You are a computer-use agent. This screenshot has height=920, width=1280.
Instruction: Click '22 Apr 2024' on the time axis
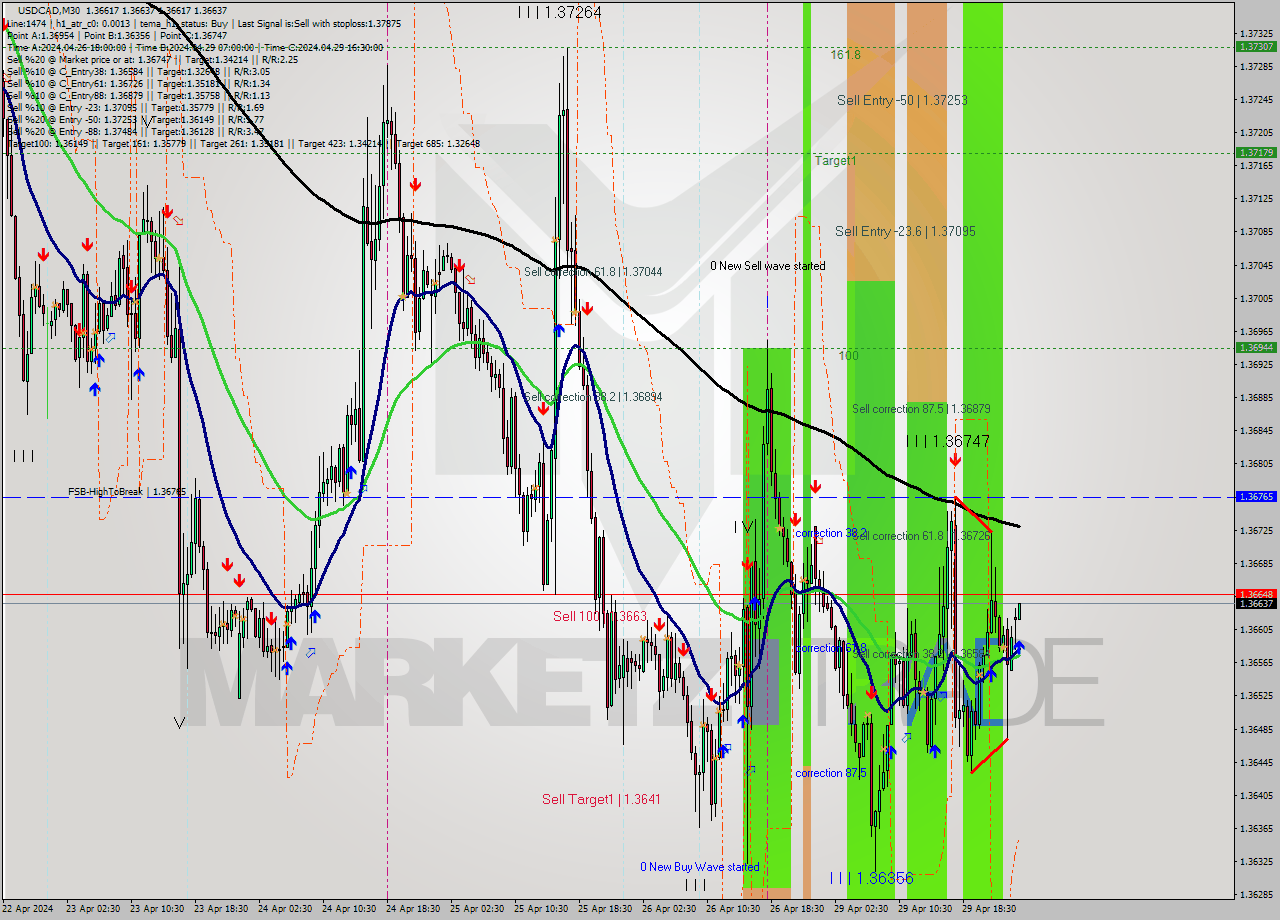click(28, 909)
